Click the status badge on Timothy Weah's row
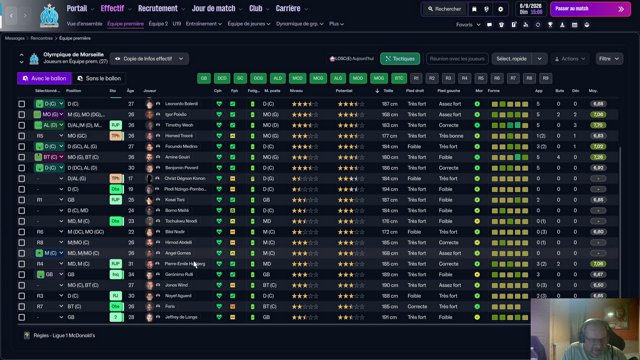 [x=116, y=125]
